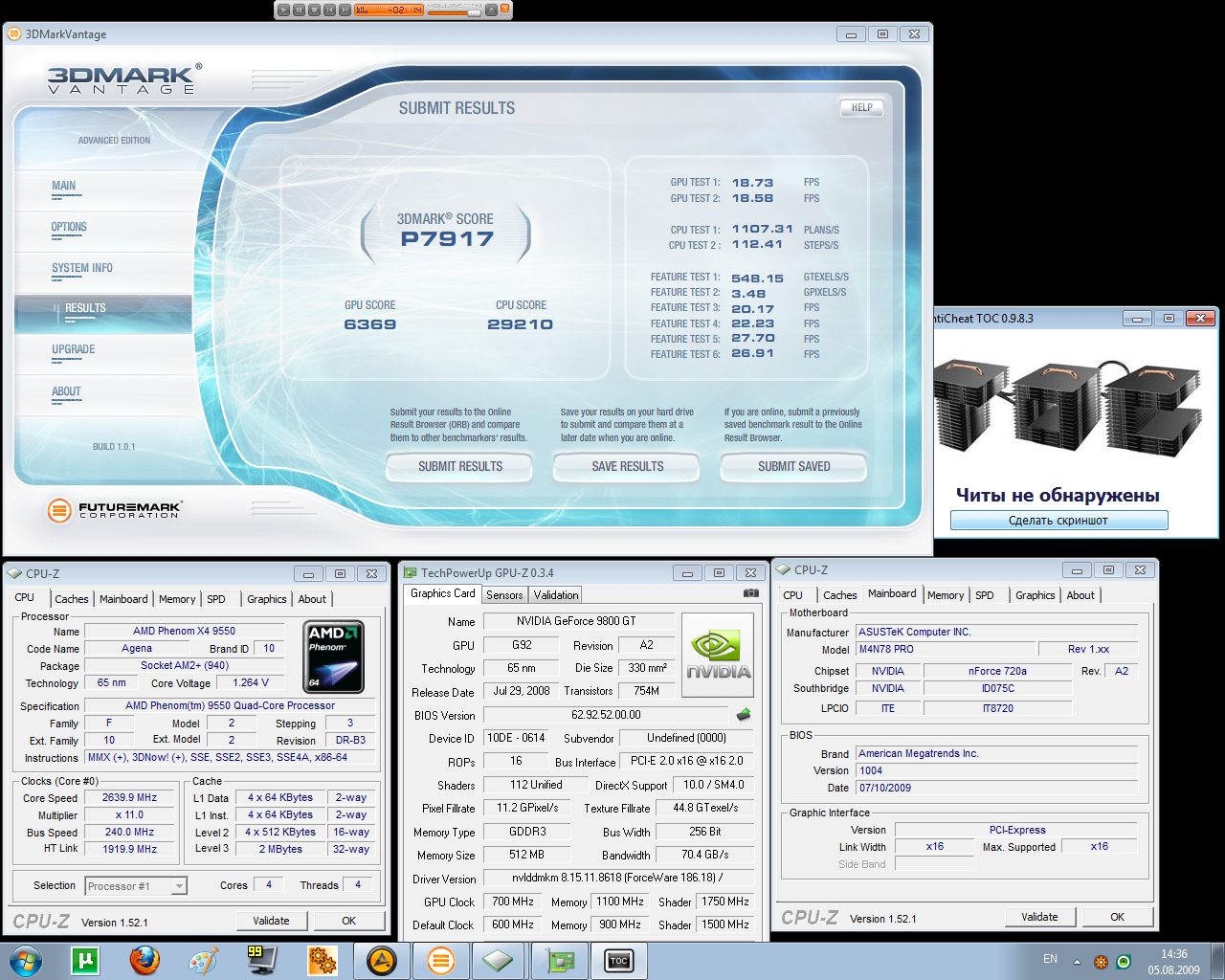Click the orange restore-mode button in mini player
The image size is (1225, 980).
coord(504,8)
